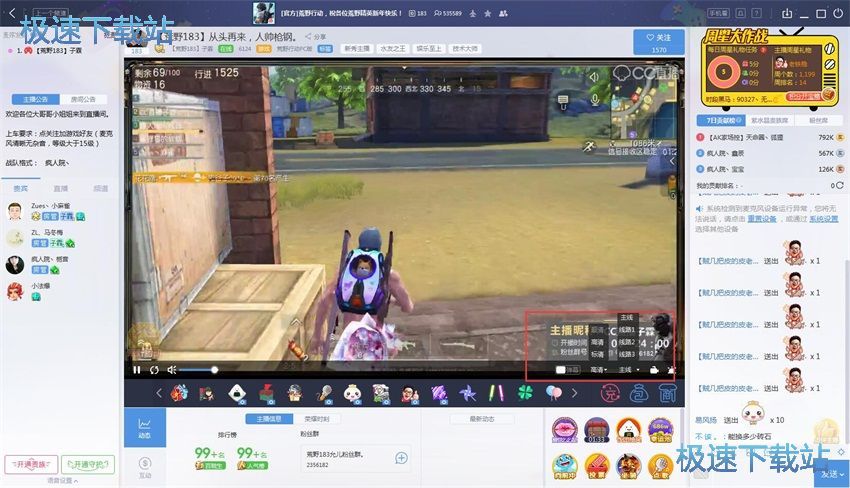This screenshot has width=850, height=488.
Task: Click the refresh stream icon
Action: (154, 370)
